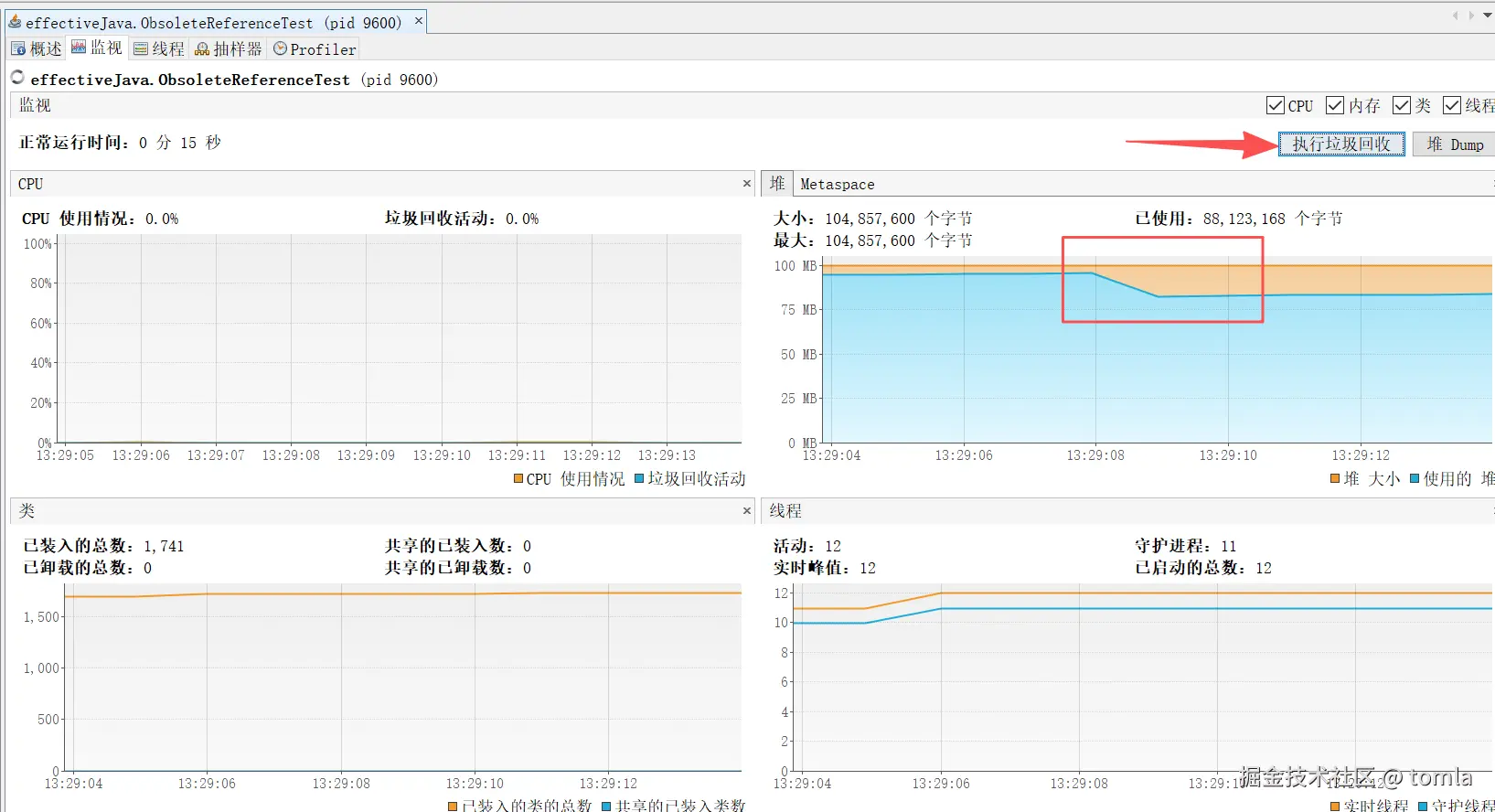Click the sampler icon beside 抽样器
The image size is (1495, 812).
pyautogui.click(x=202, y=49)
